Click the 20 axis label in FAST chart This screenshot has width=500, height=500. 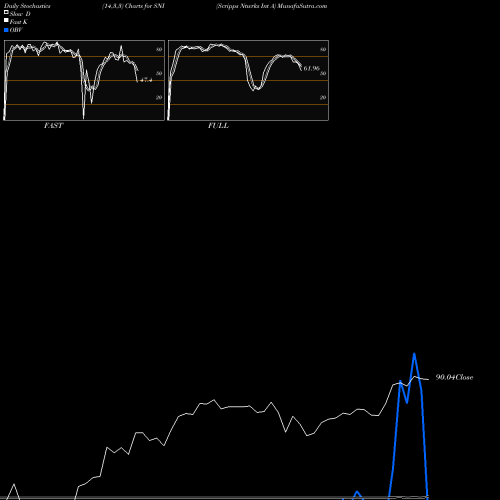point(159,97)
